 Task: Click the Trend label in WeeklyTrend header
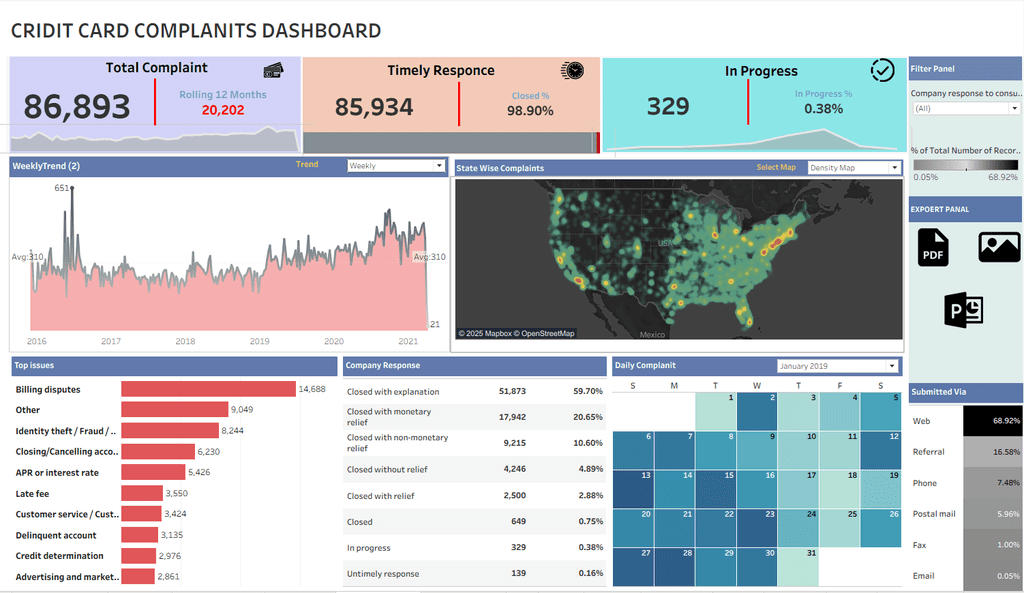pyautogui.click(x=307, y=165)
